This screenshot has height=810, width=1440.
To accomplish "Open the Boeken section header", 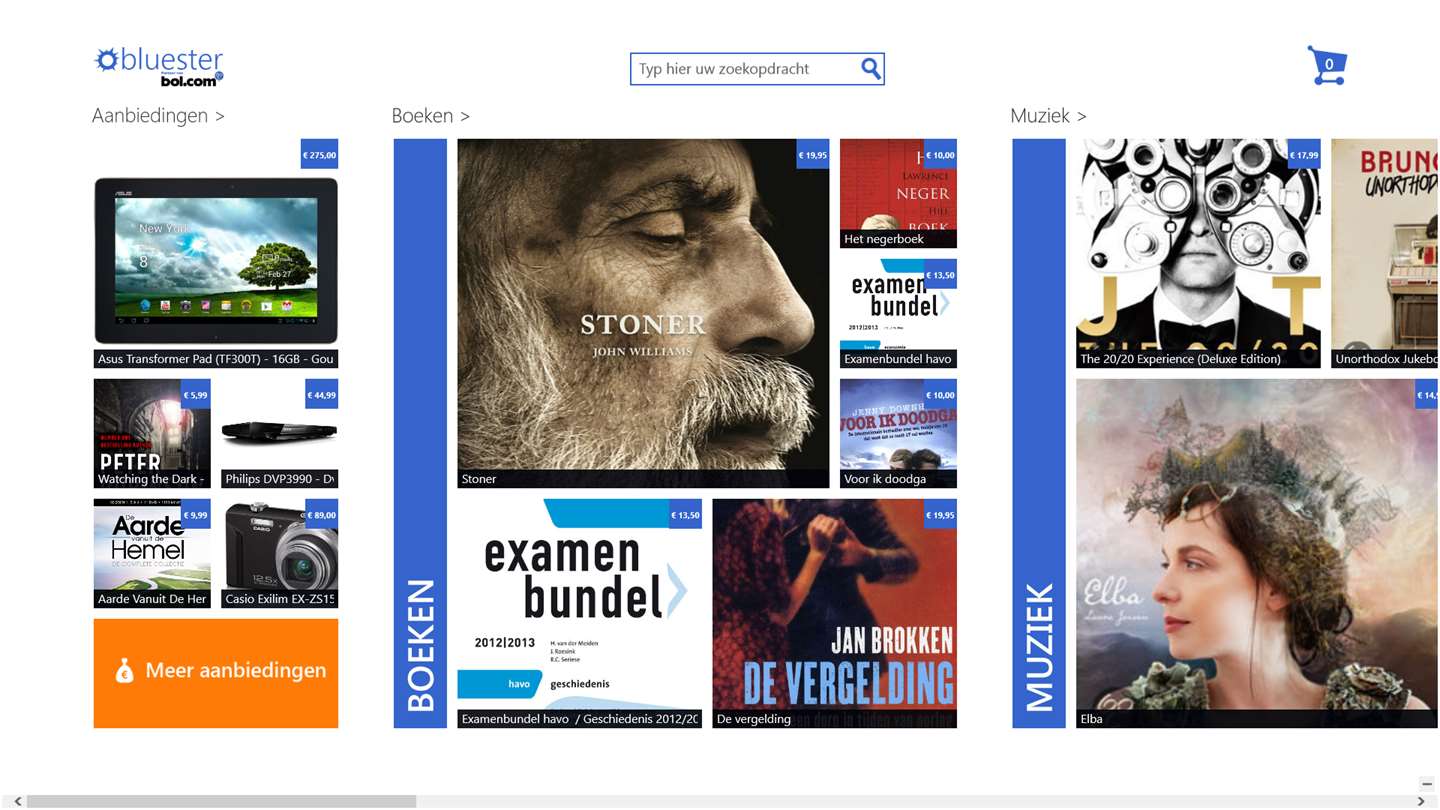I will click(x=431, y=115).
